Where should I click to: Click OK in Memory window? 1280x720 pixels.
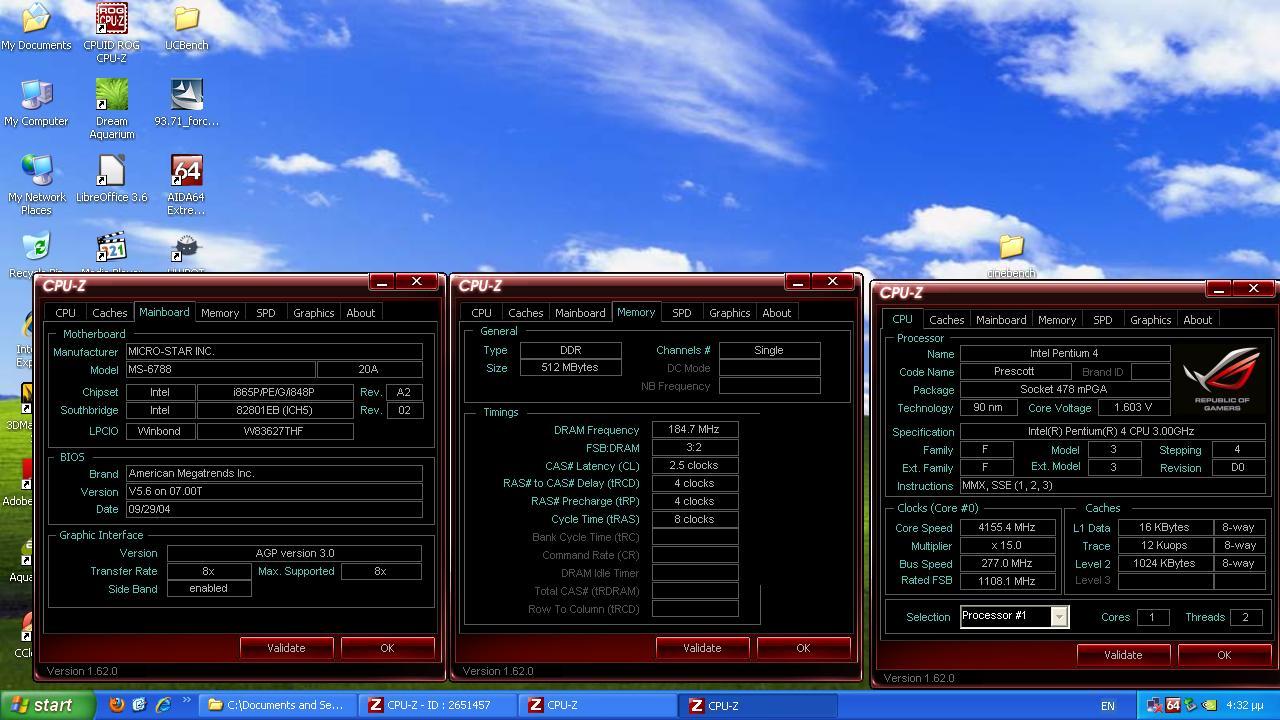[x=803, y=648]
